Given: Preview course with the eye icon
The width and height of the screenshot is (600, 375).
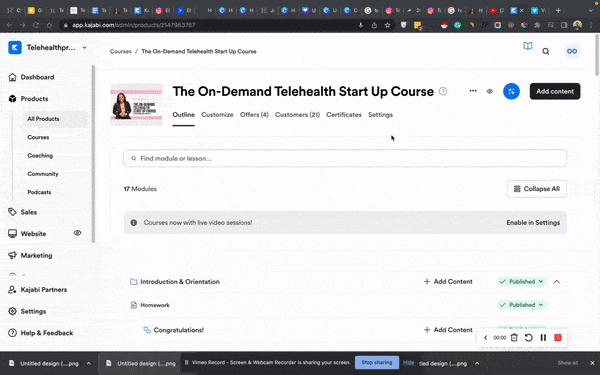Looking at the screenshot, I should [489, 91].
